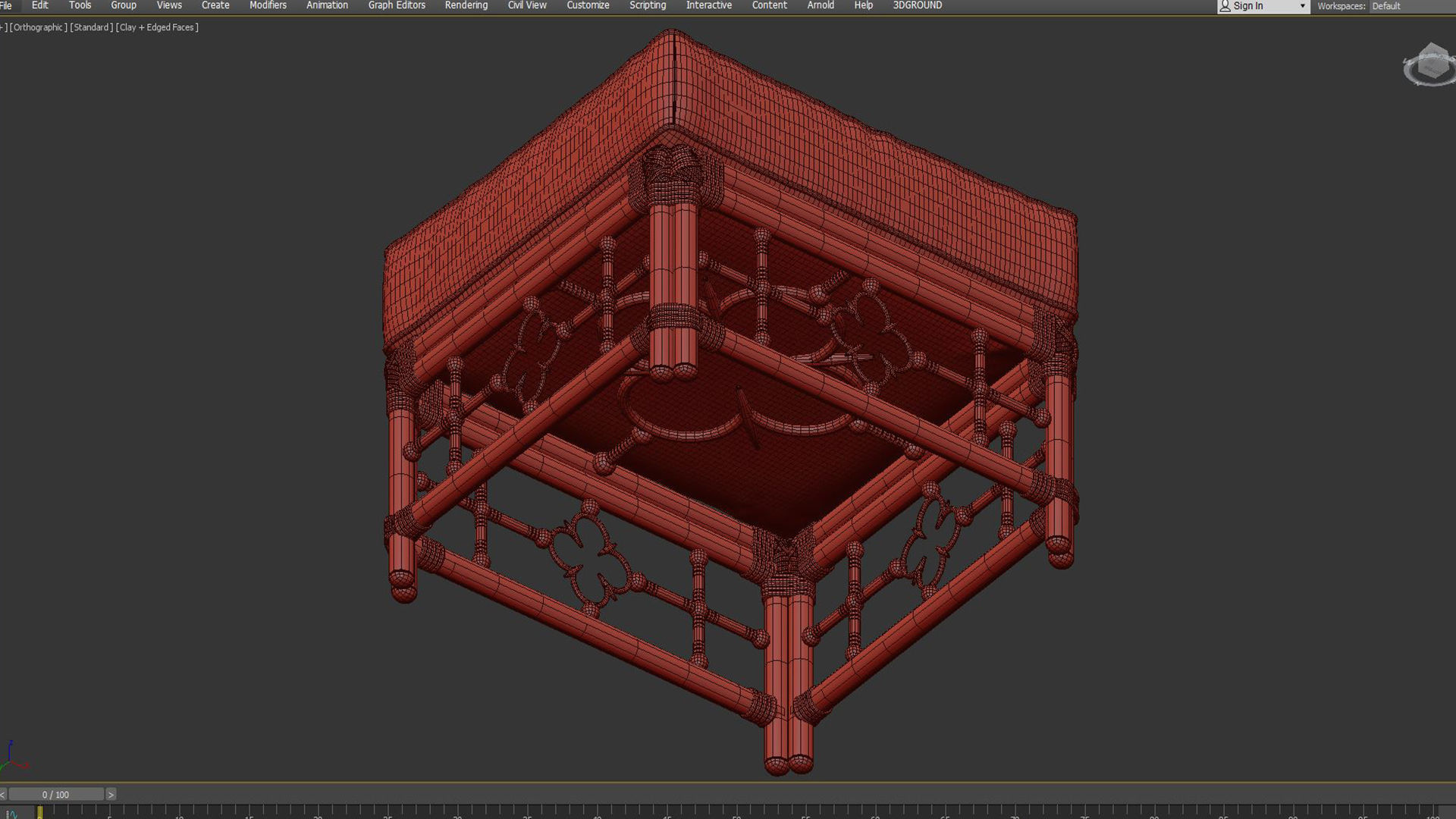Open the Arnold menu

coord(821,5)
